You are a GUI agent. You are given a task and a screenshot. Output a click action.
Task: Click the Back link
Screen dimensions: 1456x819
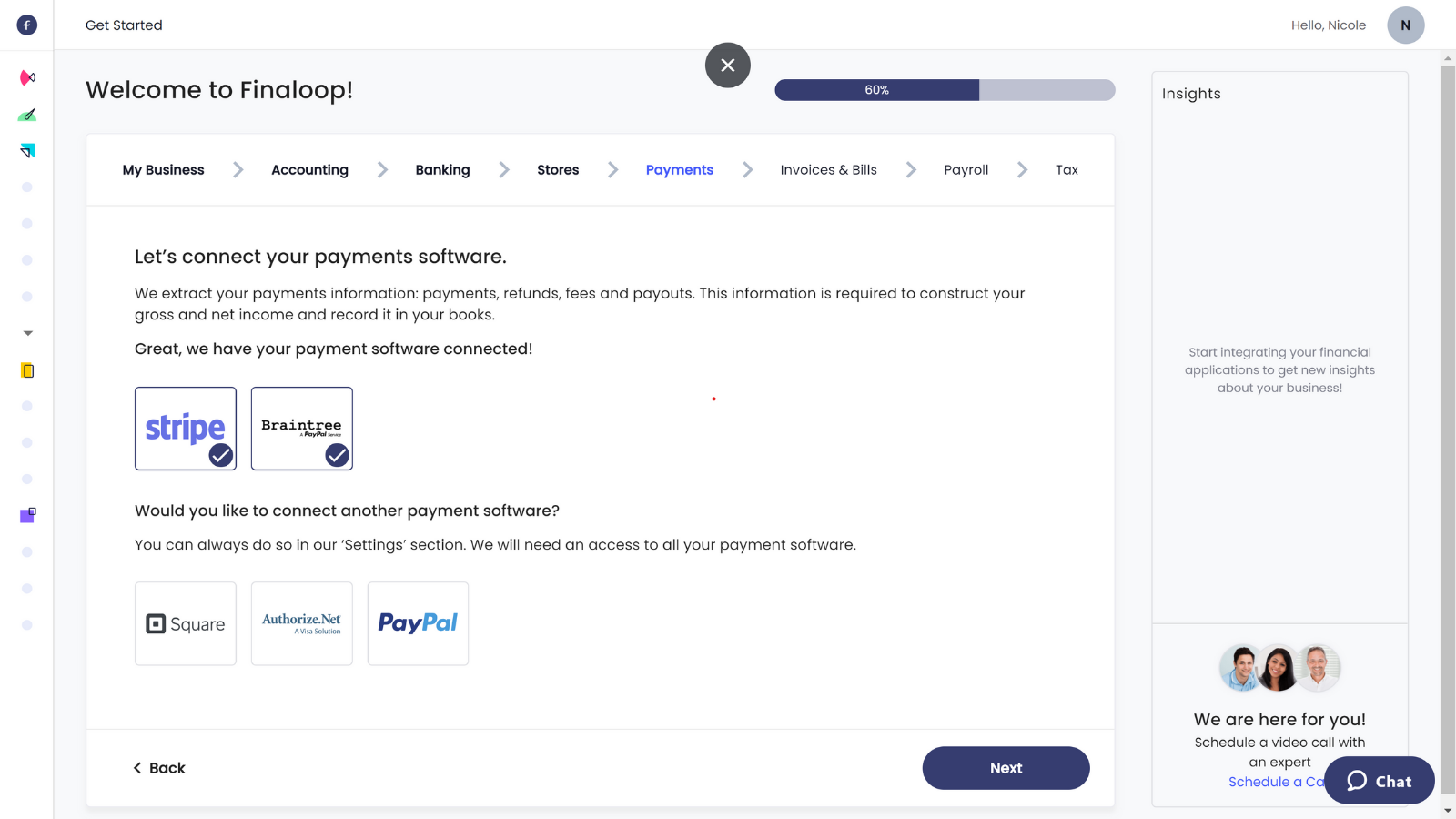point(159,768)
